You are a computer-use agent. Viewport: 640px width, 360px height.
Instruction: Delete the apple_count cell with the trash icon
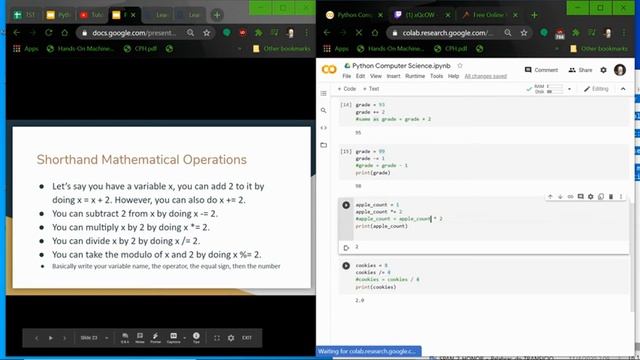pos(611,197)
